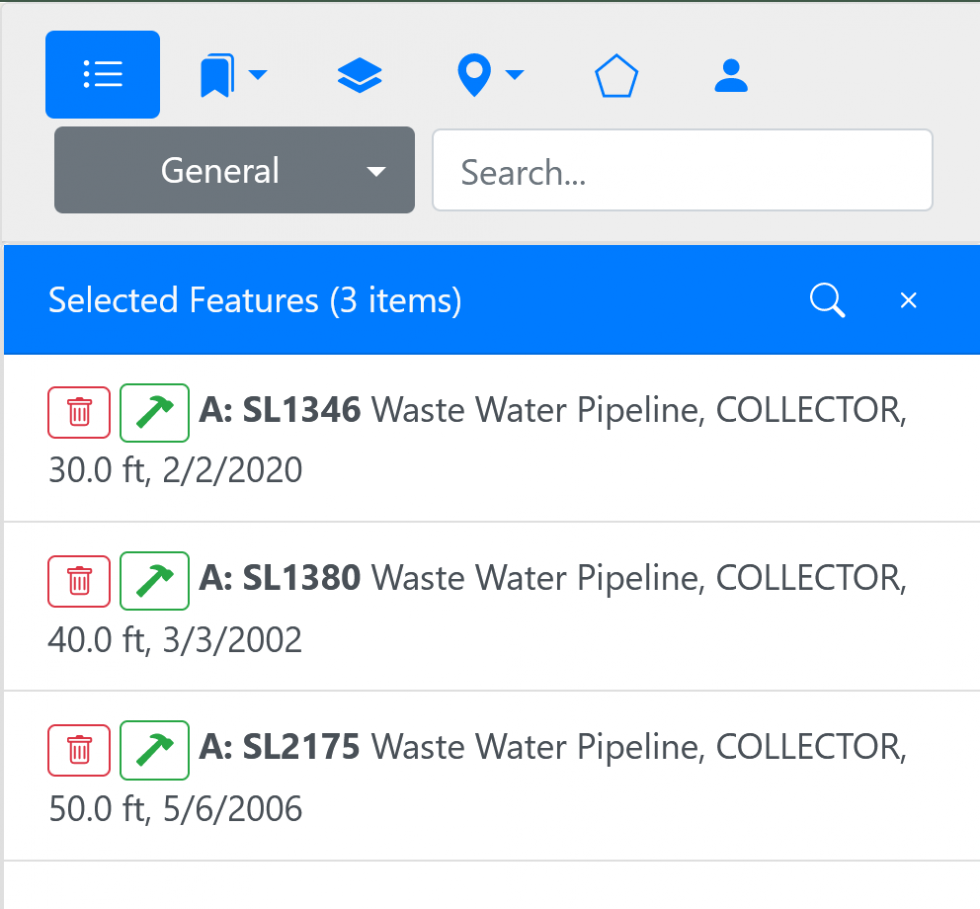Edit feature SL1346
980x909 pixels.
pos(154,412)
